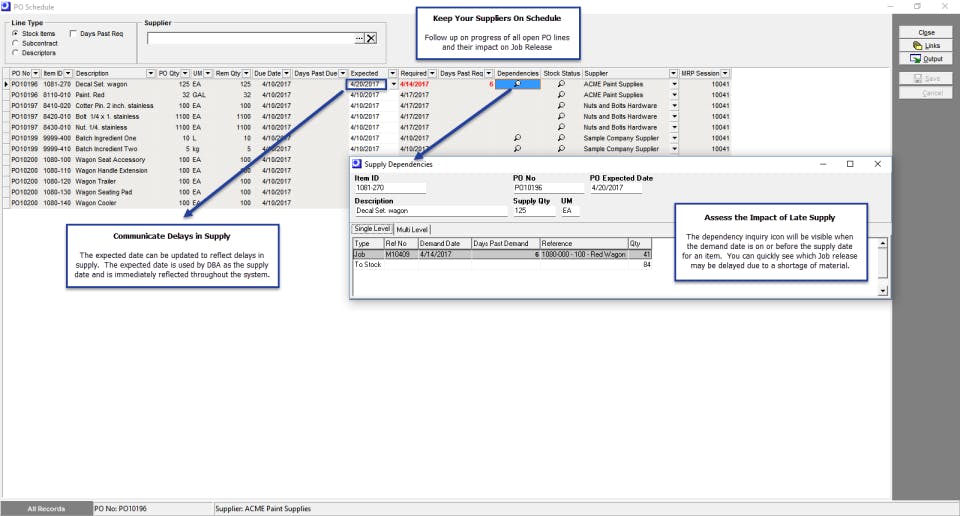The width and height of the screenshot is (960, 516).
Task: Click the Supply Qty field showing 125
Action: click(x=534, y=211)
